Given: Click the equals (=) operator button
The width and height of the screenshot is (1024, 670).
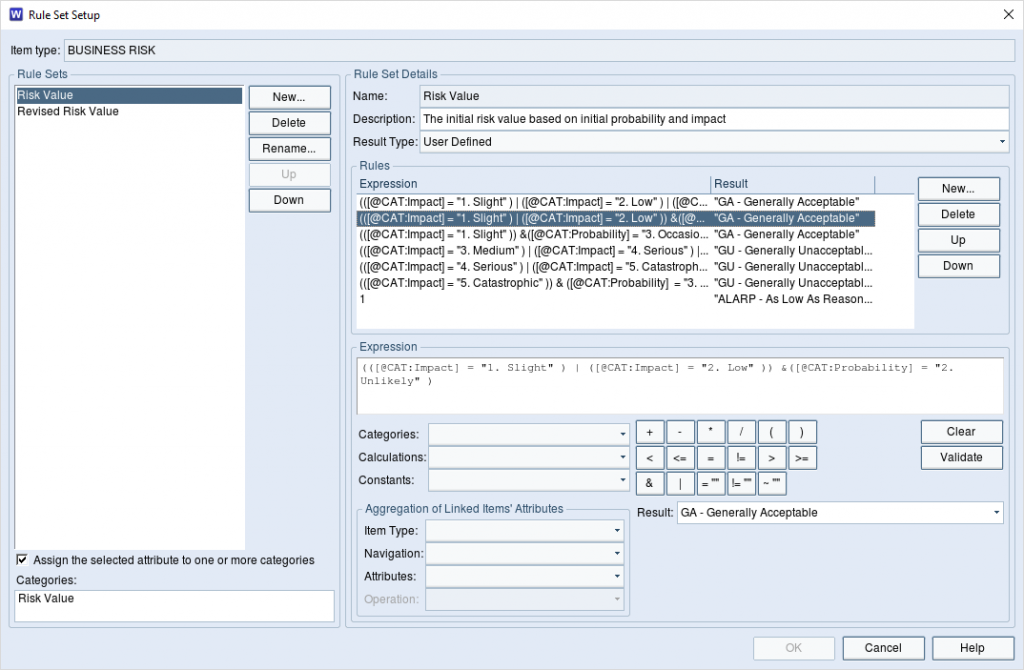Looking at the screenshot, I should pos(710,457).
